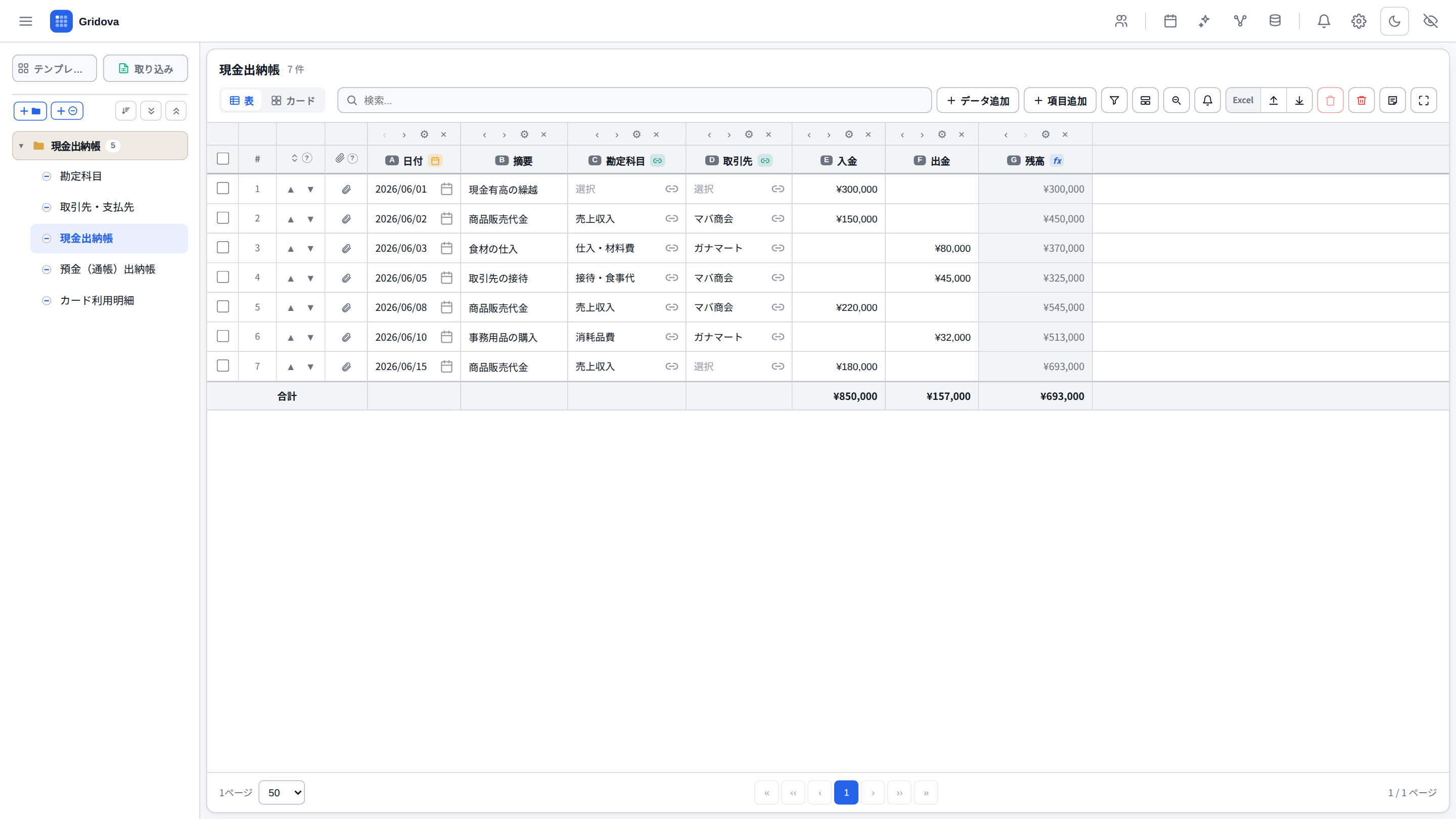Check the checkbox for row 2
This screenshot has width=1456, height=819.
click(222, 218)
